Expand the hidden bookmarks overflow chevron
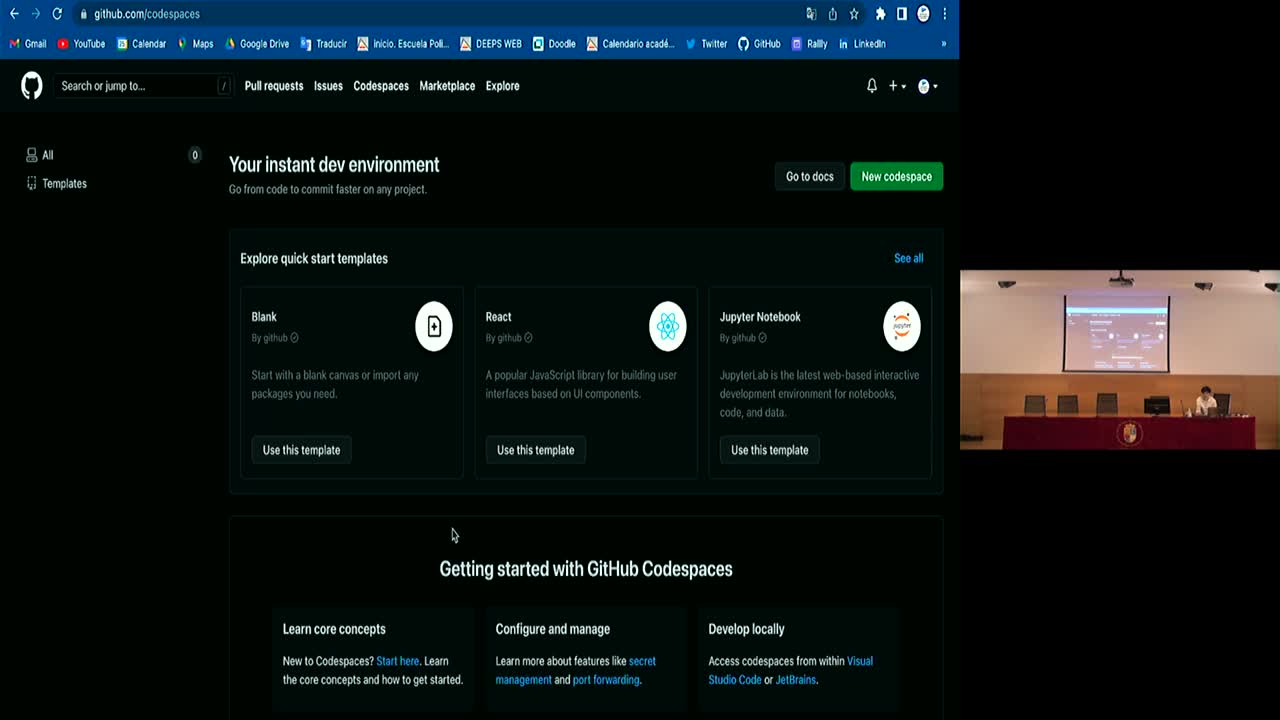The image size is (1280, 720). coord(943,44)
